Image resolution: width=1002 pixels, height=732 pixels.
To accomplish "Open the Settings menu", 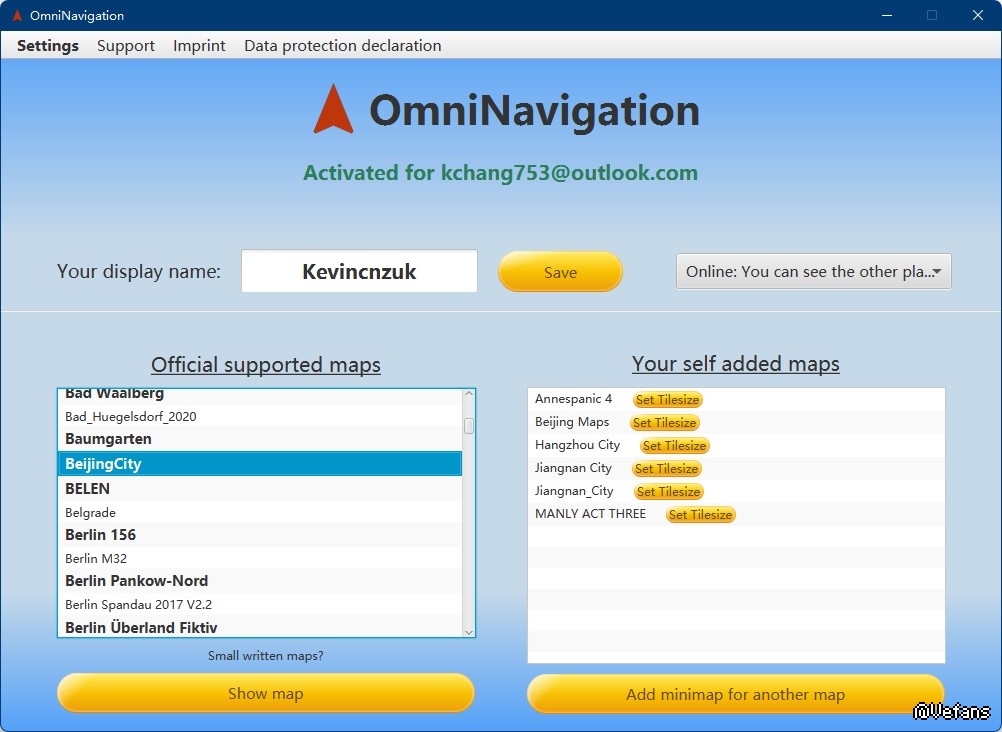I will coord(48,46).
